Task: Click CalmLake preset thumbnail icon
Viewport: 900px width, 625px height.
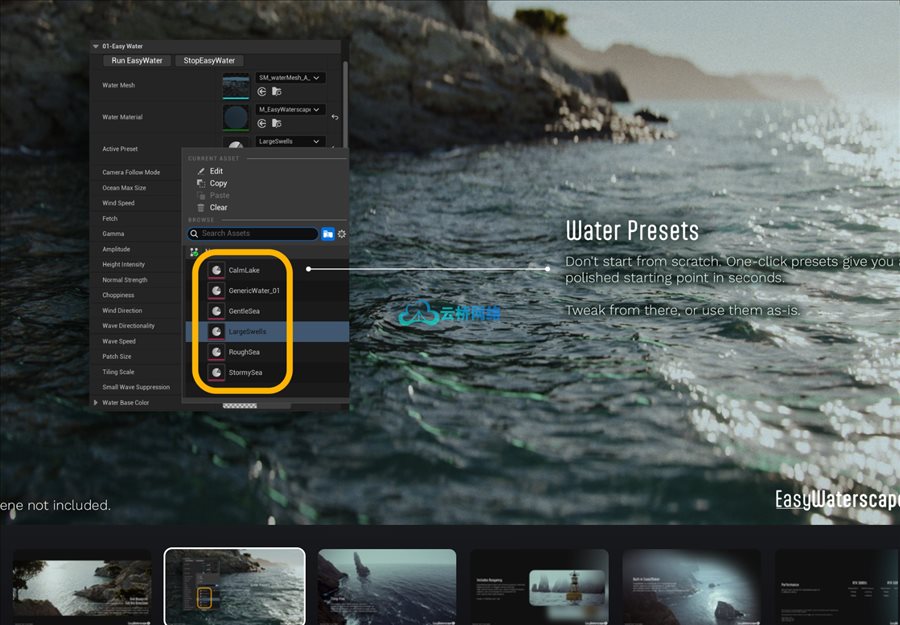Action: pyautogui.click(x=216, y=270)
